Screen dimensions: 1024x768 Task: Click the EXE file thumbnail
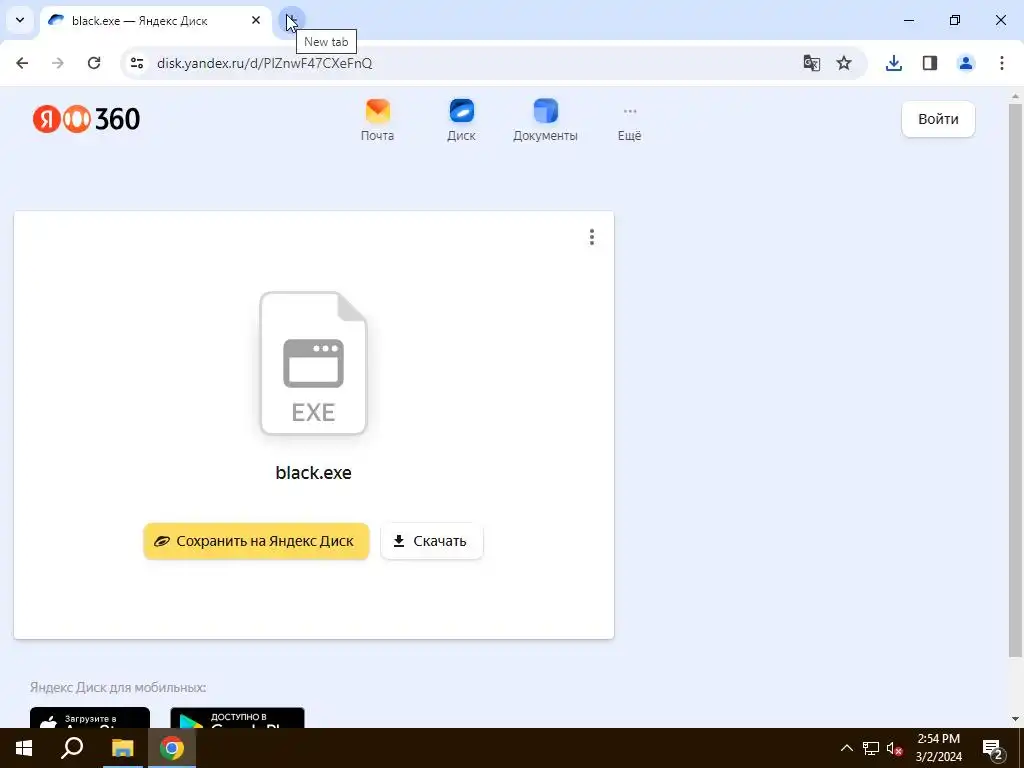(x=313, y=363)
